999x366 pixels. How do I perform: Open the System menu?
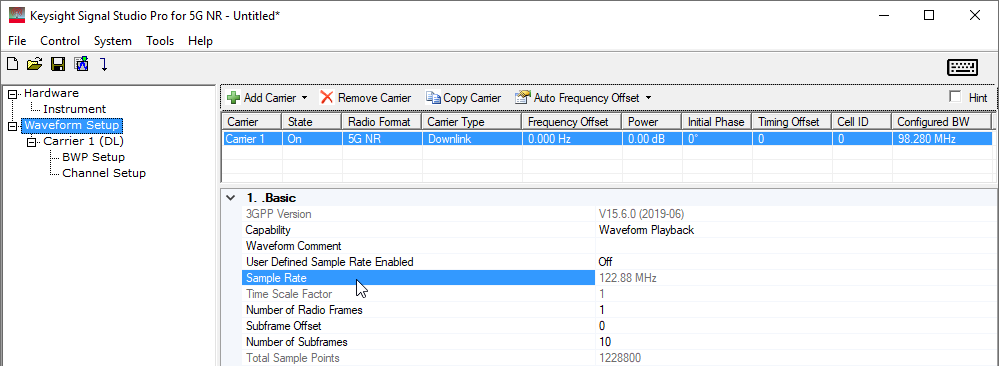tap(113, 41)
